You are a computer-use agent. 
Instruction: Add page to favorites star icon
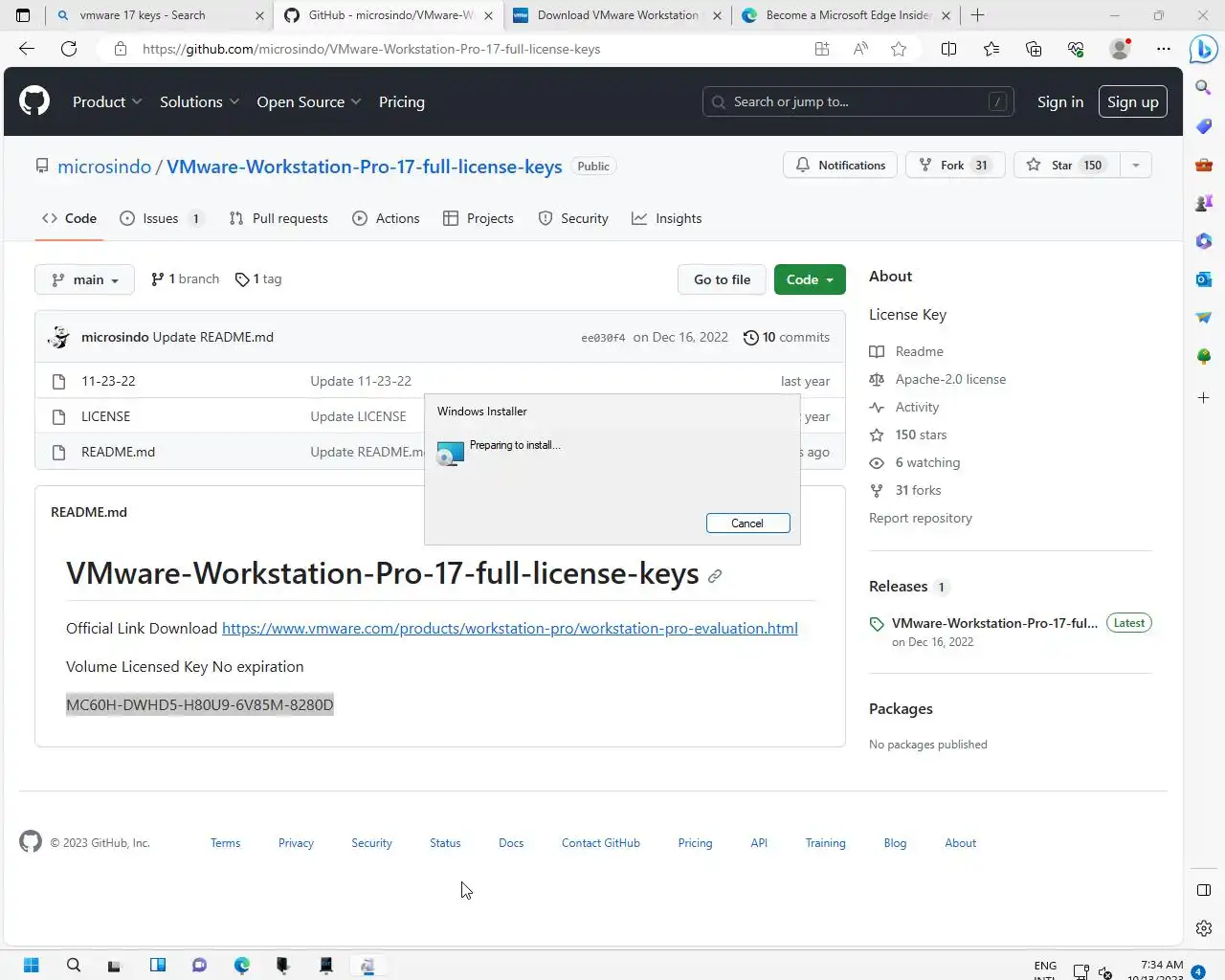(x=899, y=49)
